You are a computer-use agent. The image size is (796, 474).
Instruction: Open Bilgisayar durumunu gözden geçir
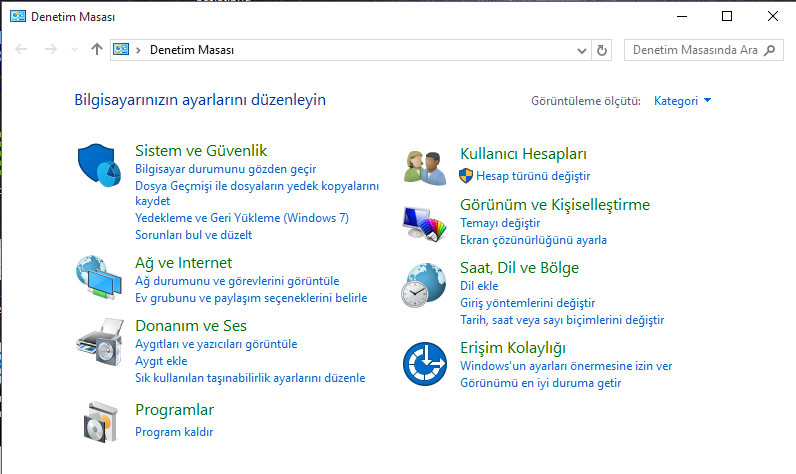225,169
